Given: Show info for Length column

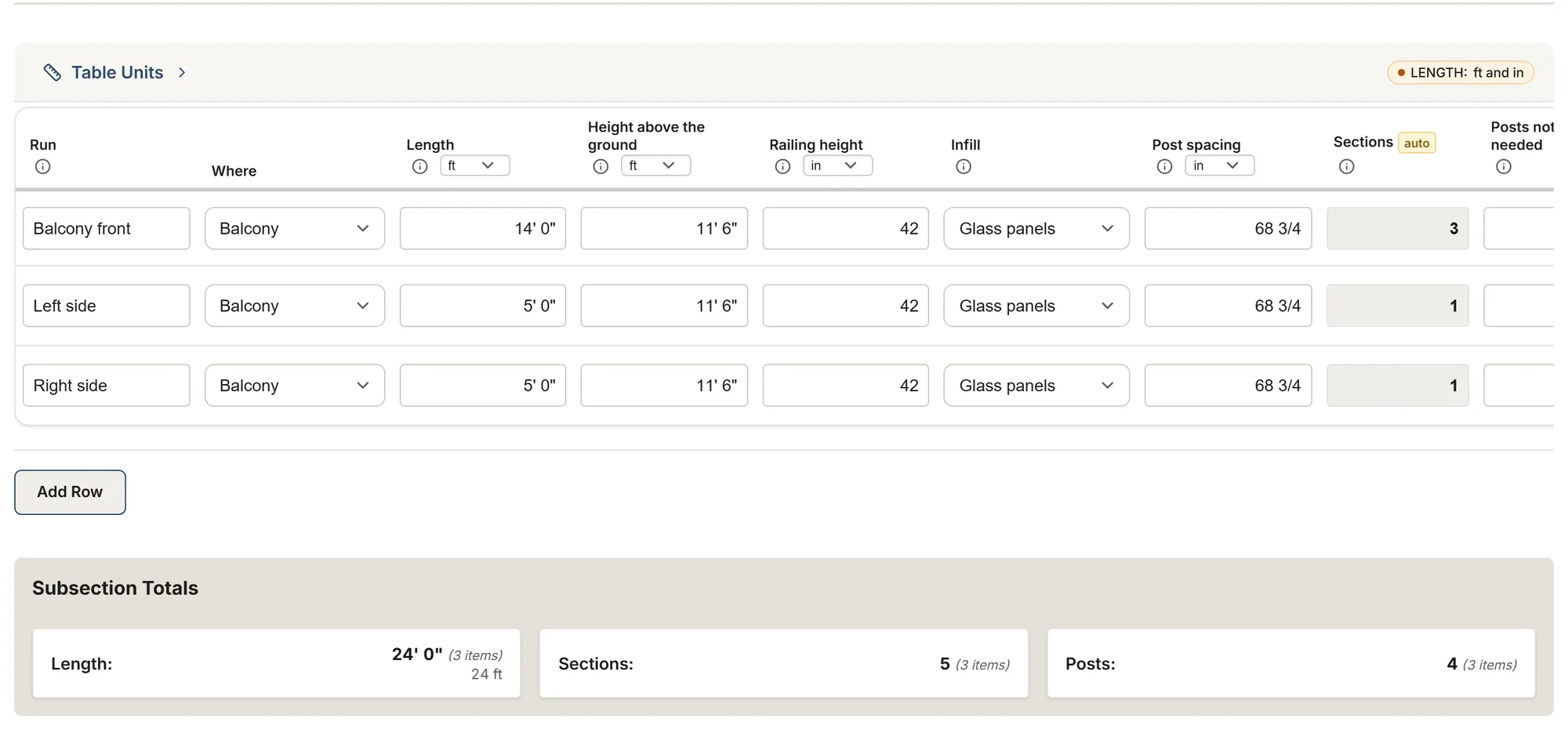Looking at the screenshot, I should coord(420,166).
